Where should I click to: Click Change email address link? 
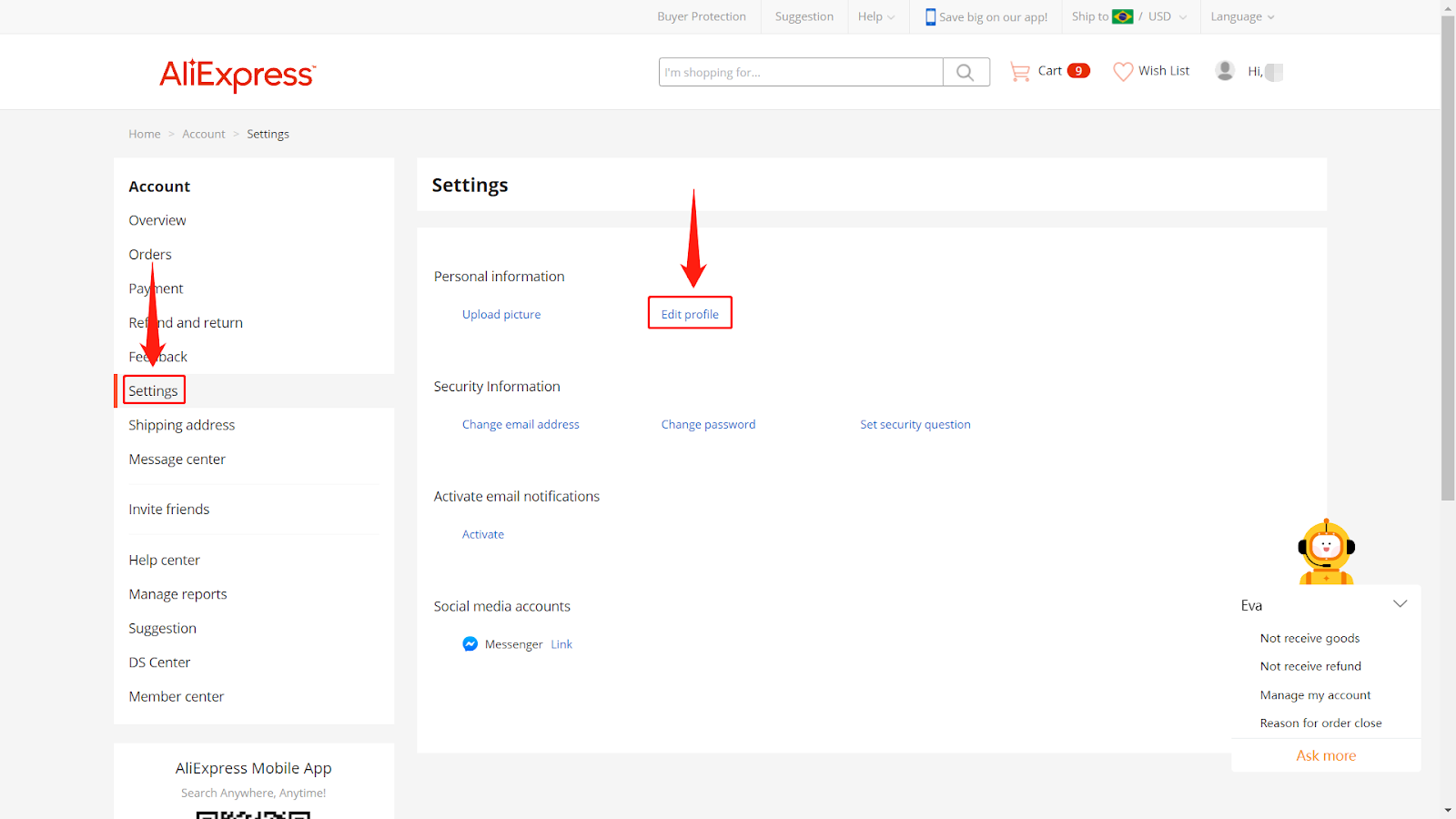point(521,425)
